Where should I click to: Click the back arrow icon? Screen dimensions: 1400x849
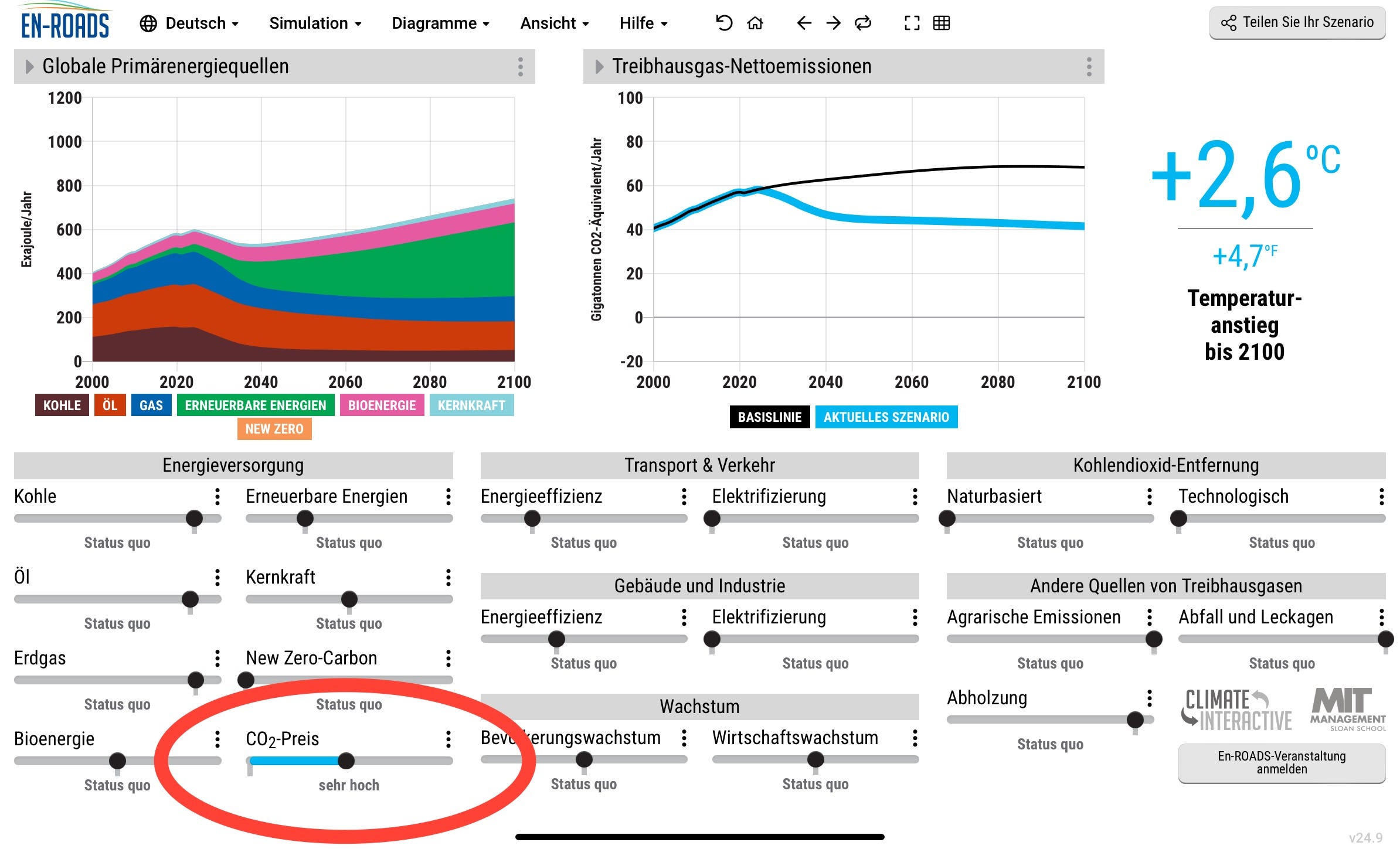804,23
